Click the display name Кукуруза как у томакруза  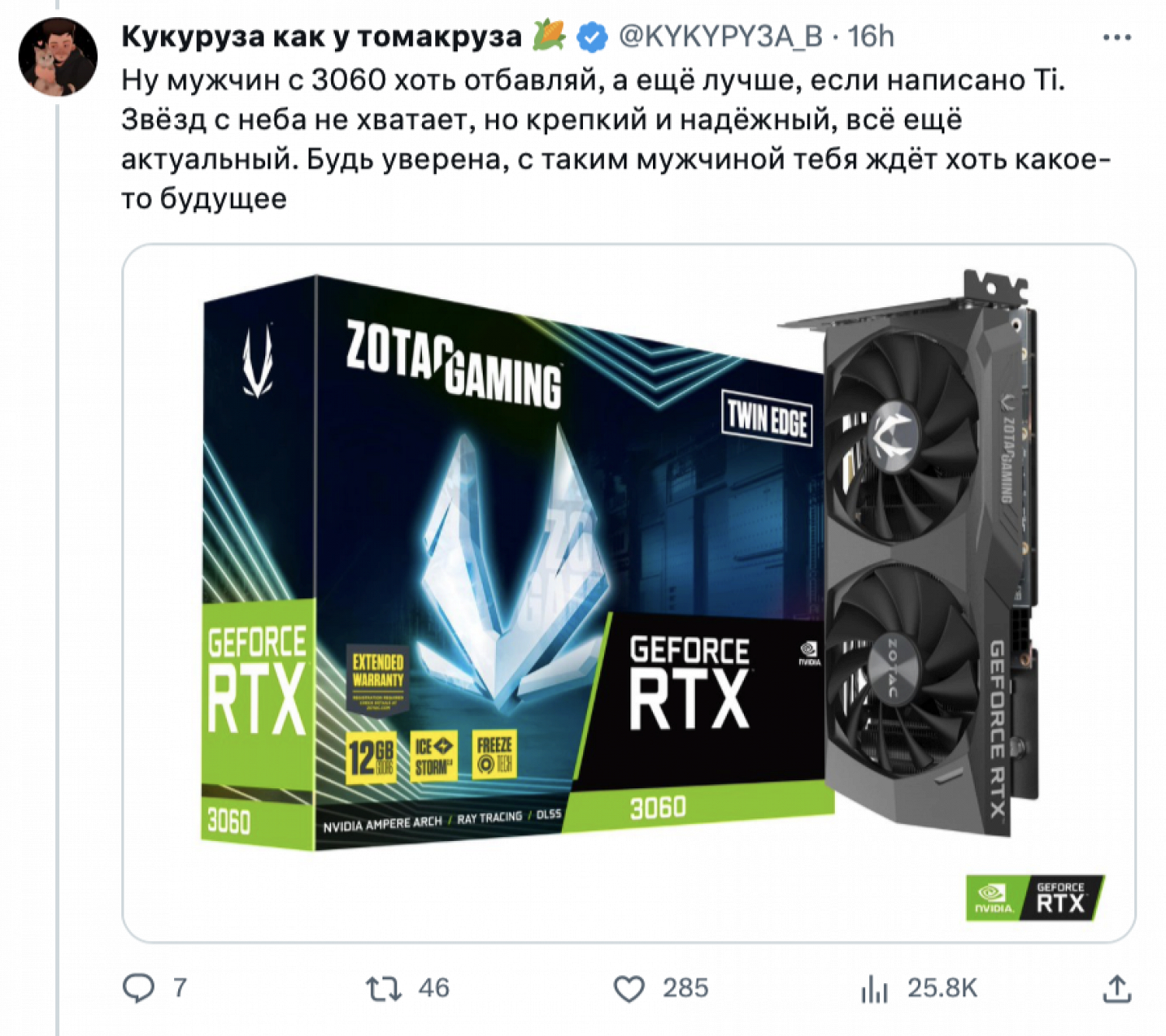322,37
